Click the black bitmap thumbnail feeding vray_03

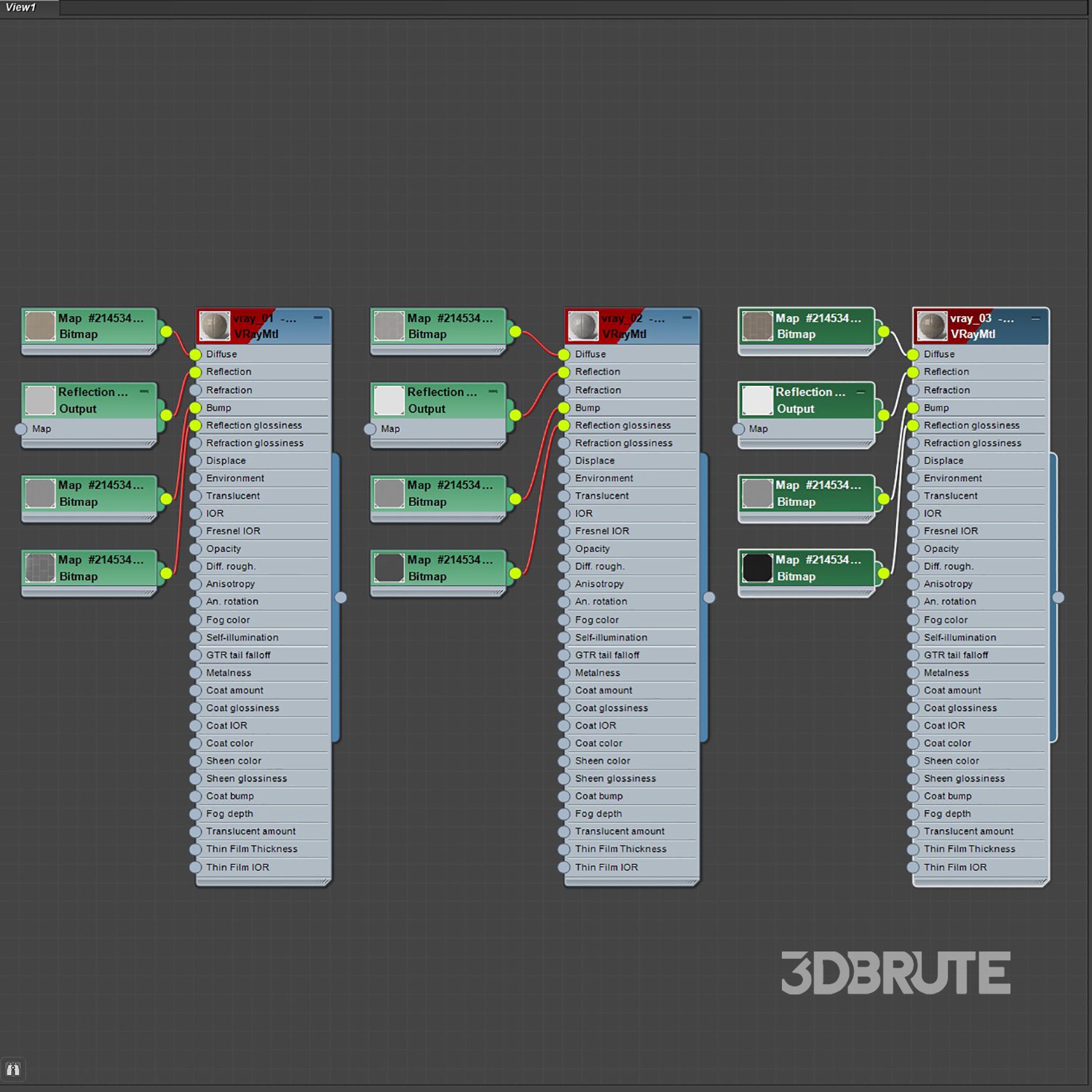point(757,568)
